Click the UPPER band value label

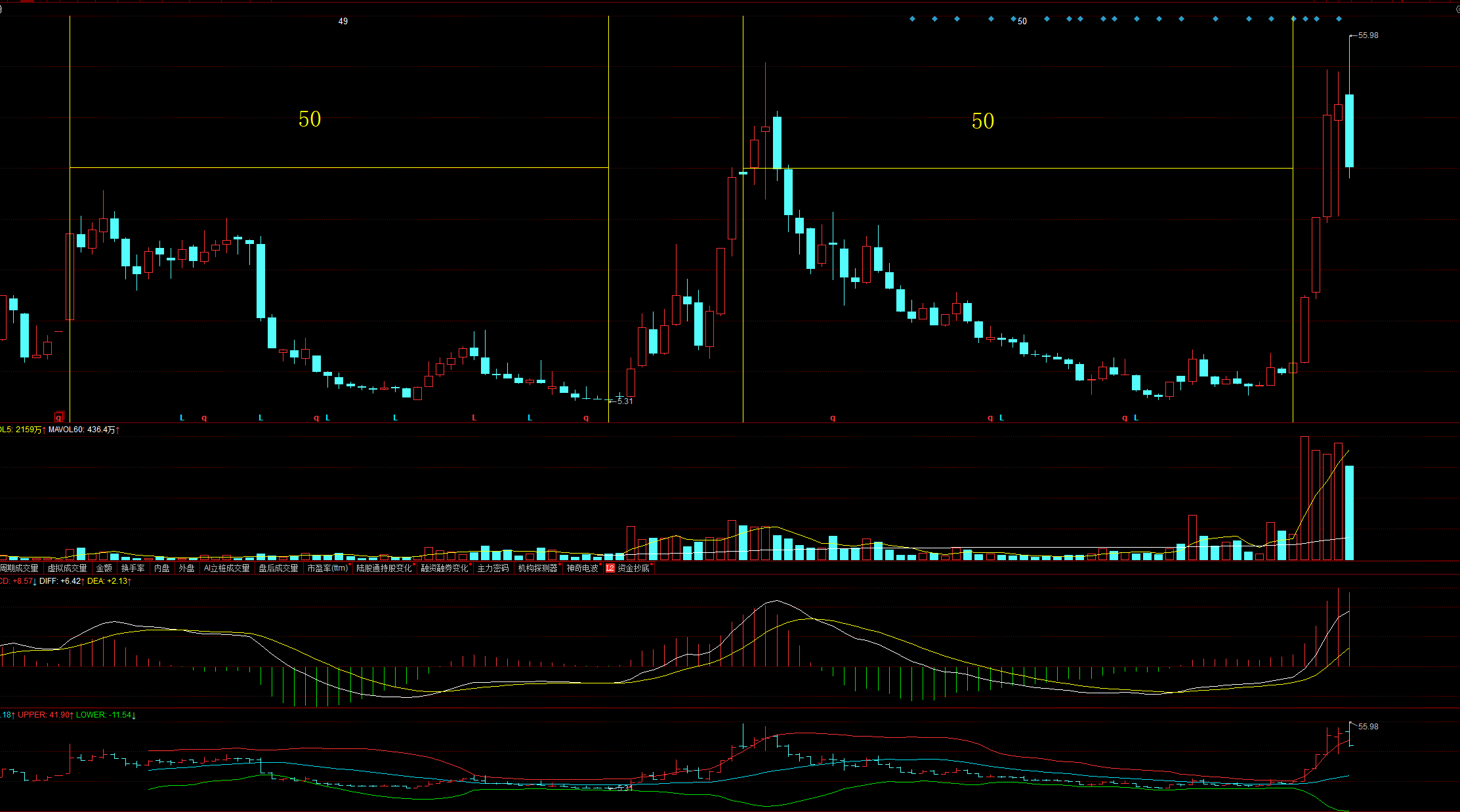click(45, 715)
